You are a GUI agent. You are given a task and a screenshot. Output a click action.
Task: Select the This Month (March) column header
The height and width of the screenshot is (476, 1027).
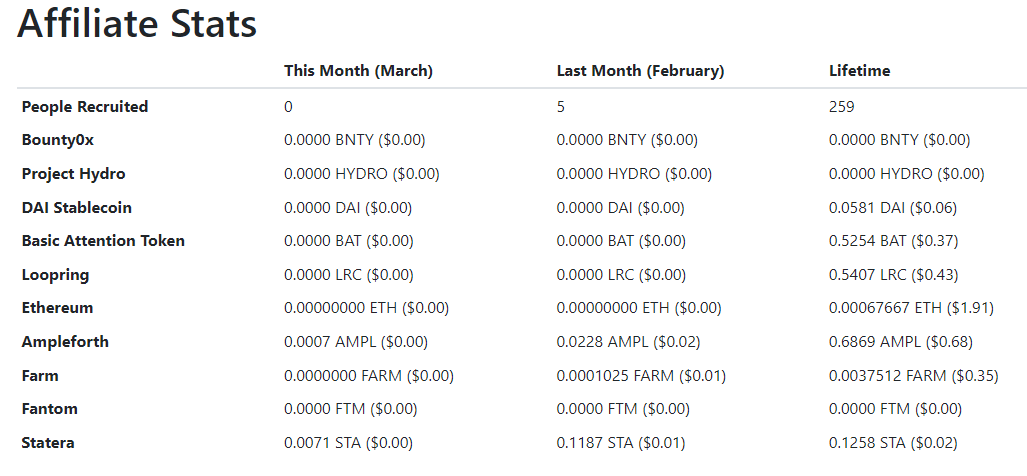358,71
